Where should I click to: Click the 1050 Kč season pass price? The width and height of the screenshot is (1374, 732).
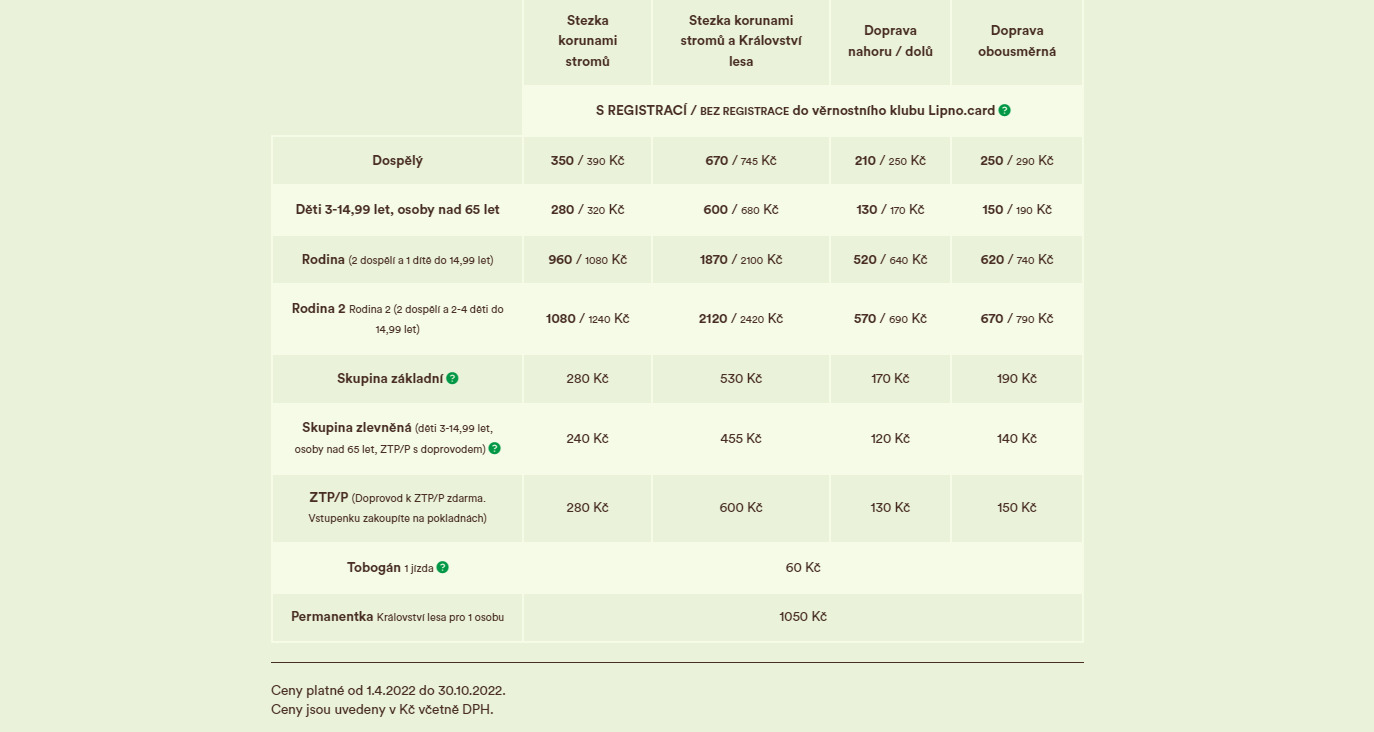(x=803, y=617)
